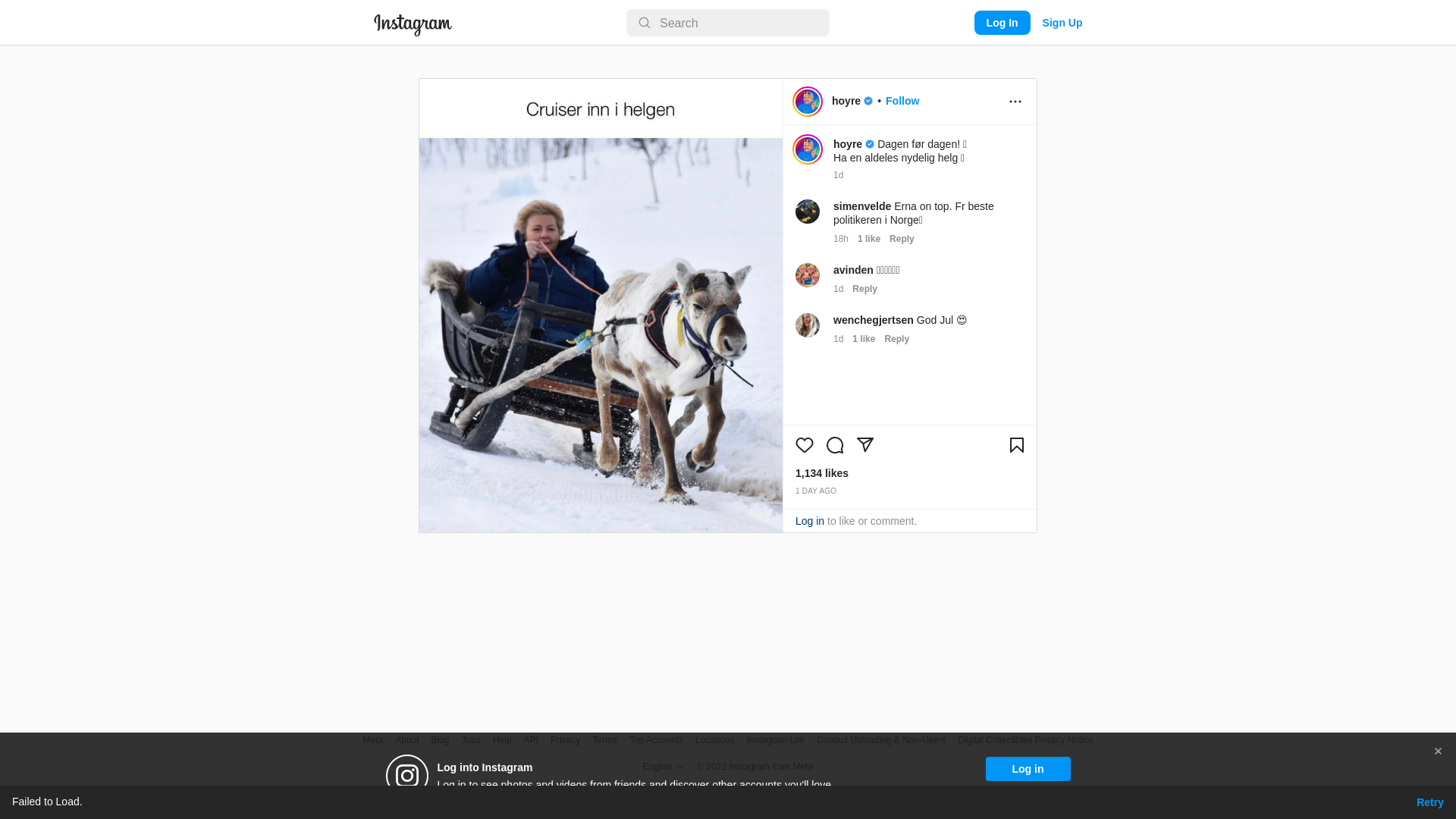1456x819 pixels.
Task: Reply to wenchegjertsen's God Jul comment
Action: tap(896, 339)
